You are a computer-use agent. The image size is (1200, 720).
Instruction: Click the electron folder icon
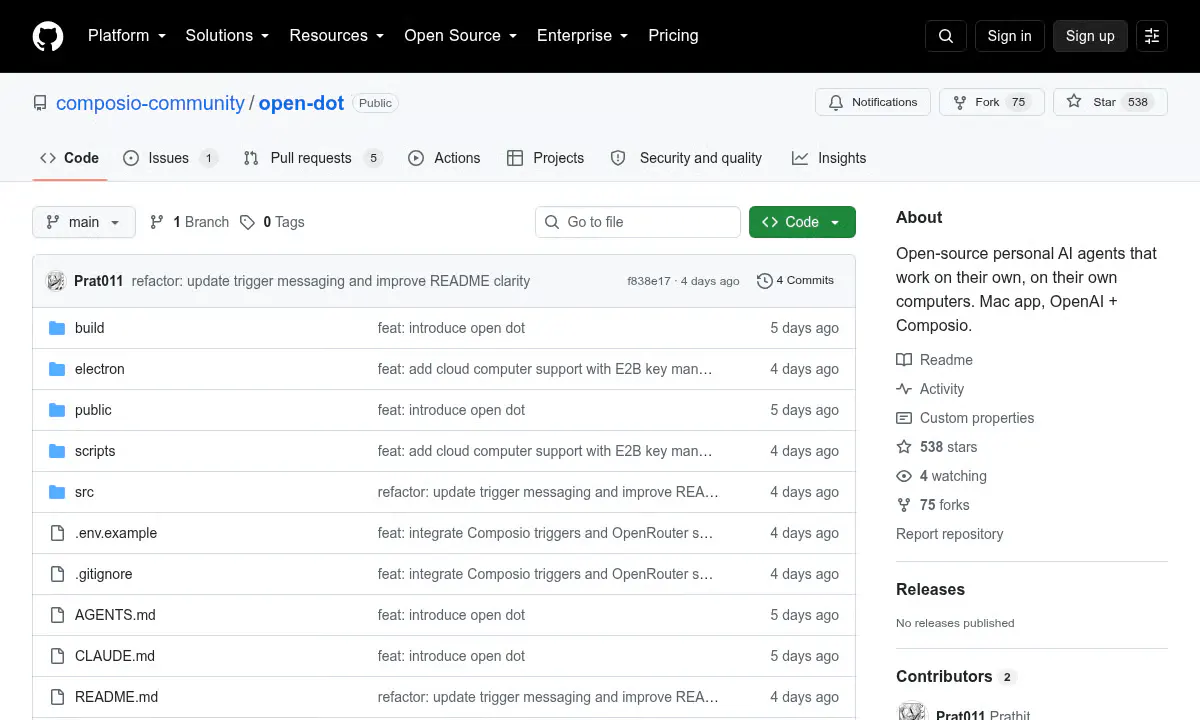[57, 369]
